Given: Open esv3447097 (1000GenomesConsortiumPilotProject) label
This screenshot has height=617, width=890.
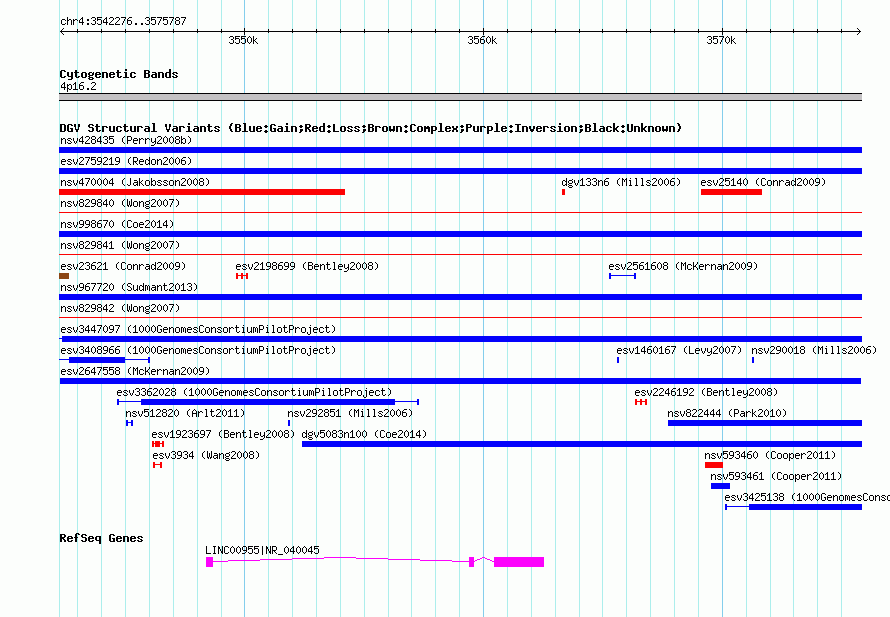Looking at the screenshot, I should click(198, 329).
